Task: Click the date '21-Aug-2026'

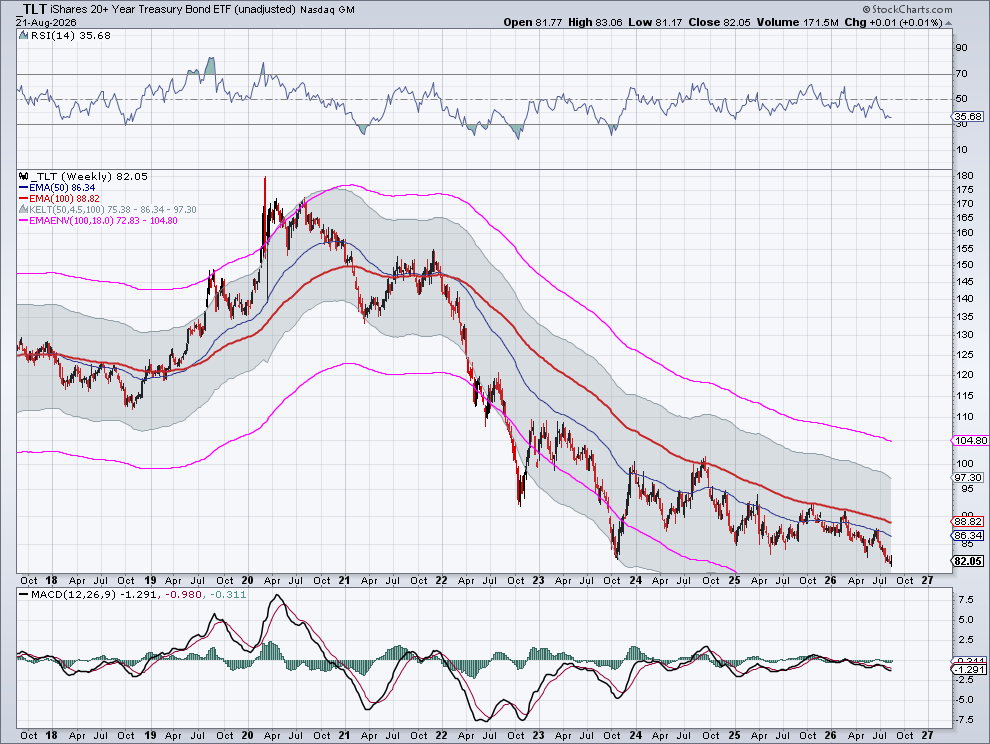Action: point(46,22)
